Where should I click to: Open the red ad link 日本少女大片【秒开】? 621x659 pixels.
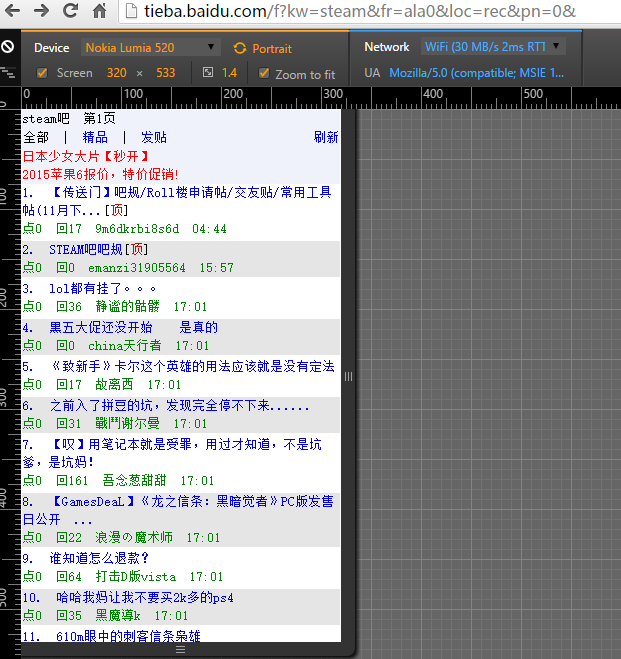86,156
